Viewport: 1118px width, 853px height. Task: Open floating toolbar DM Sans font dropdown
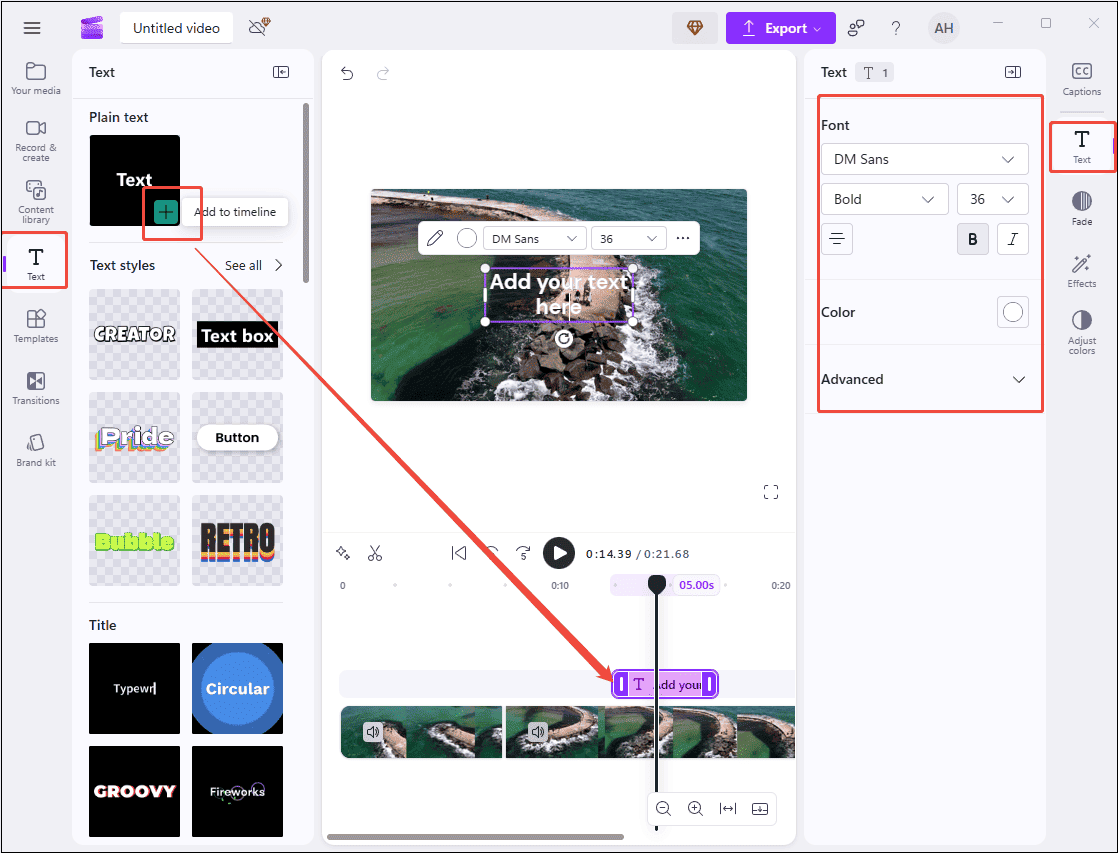click(535, 238)
